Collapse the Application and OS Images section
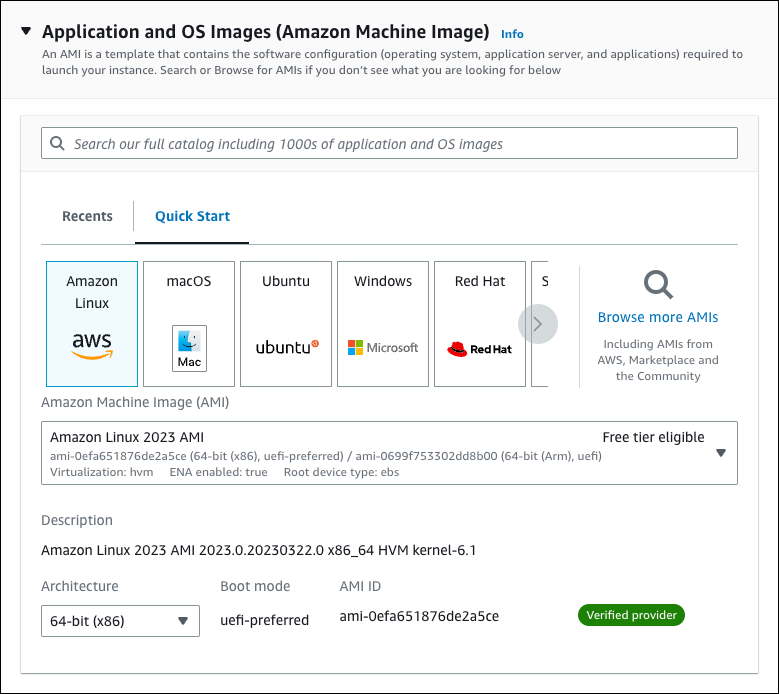The image size is (779, 694). [x=26, y=32]
